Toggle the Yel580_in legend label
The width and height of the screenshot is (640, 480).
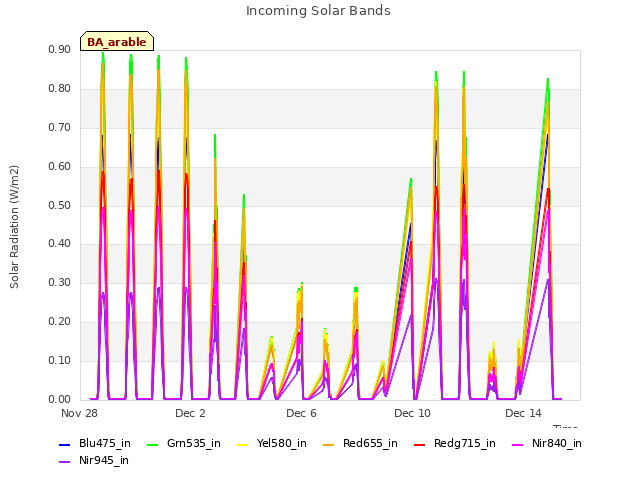click(x=282, y=443)
